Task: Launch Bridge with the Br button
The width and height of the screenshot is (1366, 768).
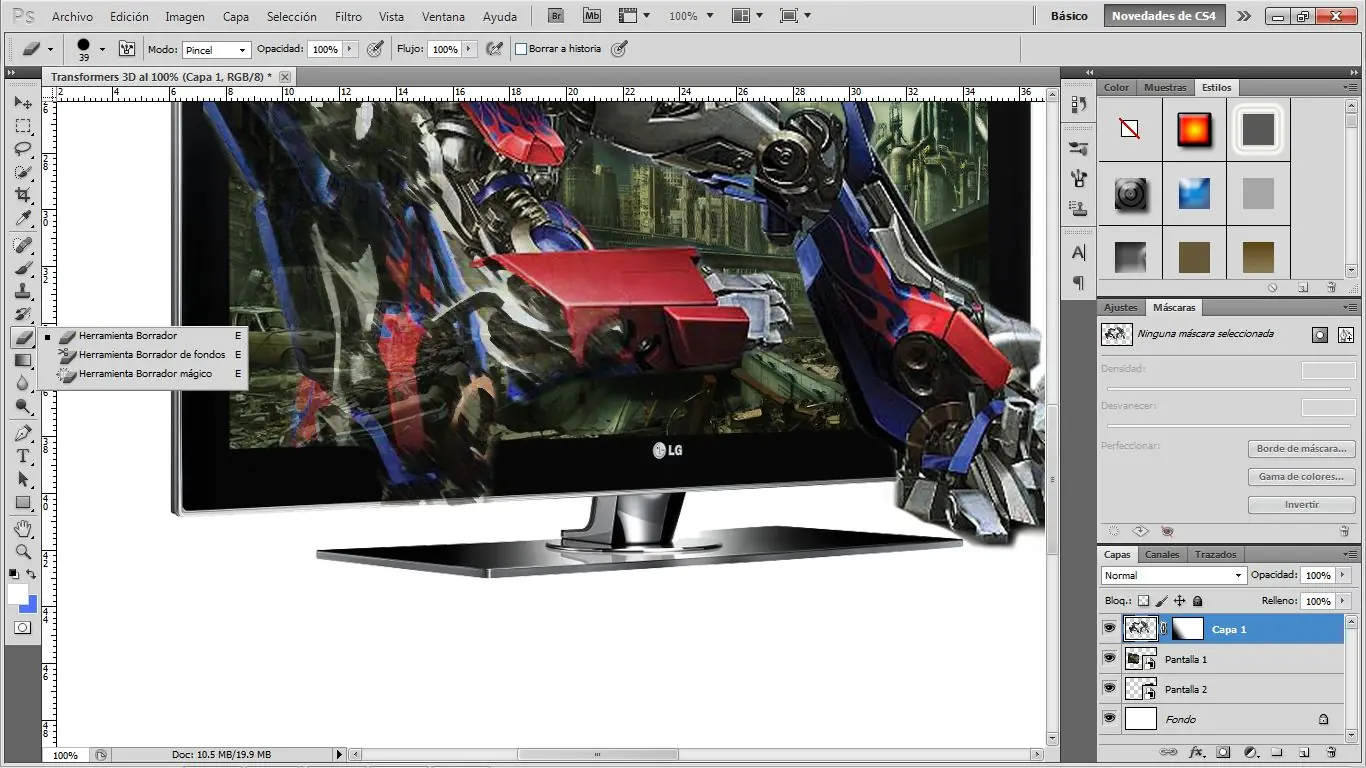Action: coord(558,16)
